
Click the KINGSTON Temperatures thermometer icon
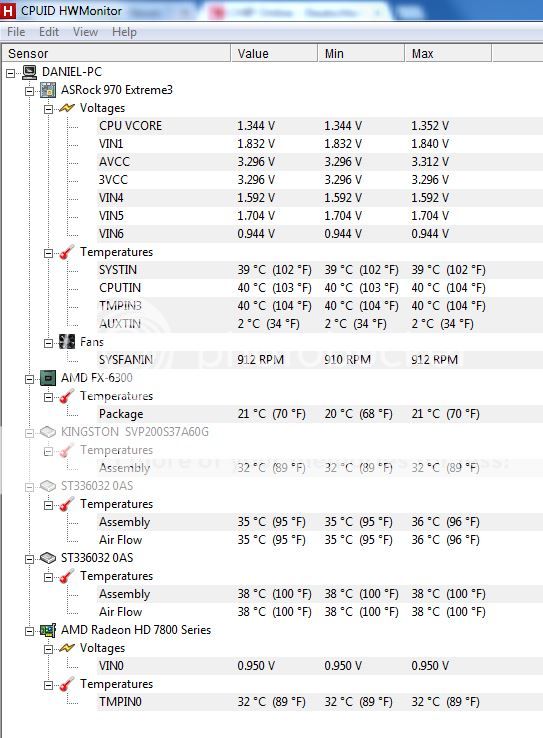click(67, 450)
